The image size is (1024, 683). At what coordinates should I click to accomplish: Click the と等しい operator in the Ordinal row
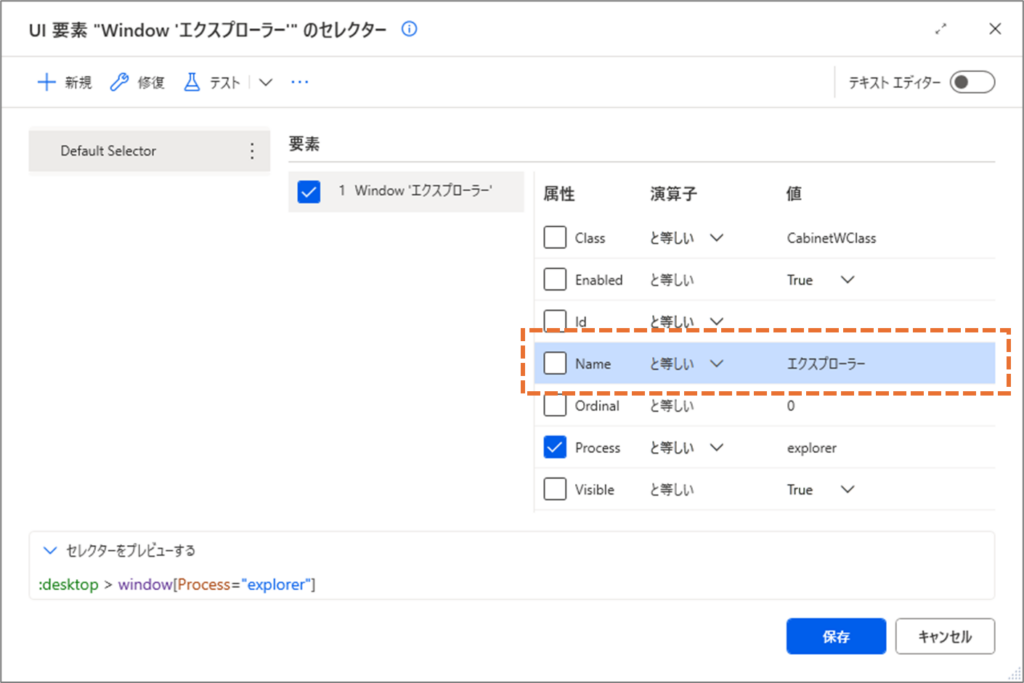click(x=671, y=405)
